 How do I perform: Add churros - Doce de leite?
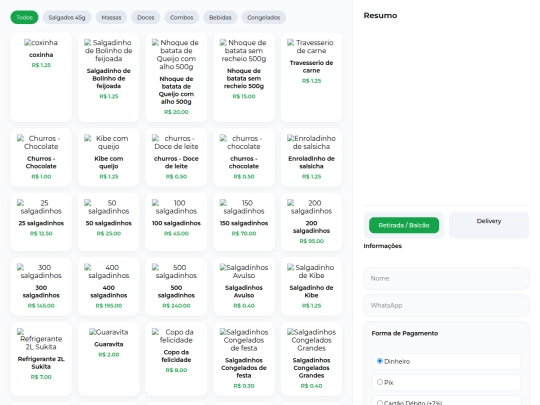[176, 157]
